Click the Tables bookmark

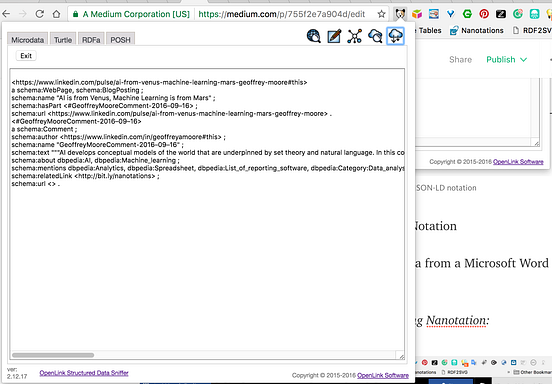(430, 31)
